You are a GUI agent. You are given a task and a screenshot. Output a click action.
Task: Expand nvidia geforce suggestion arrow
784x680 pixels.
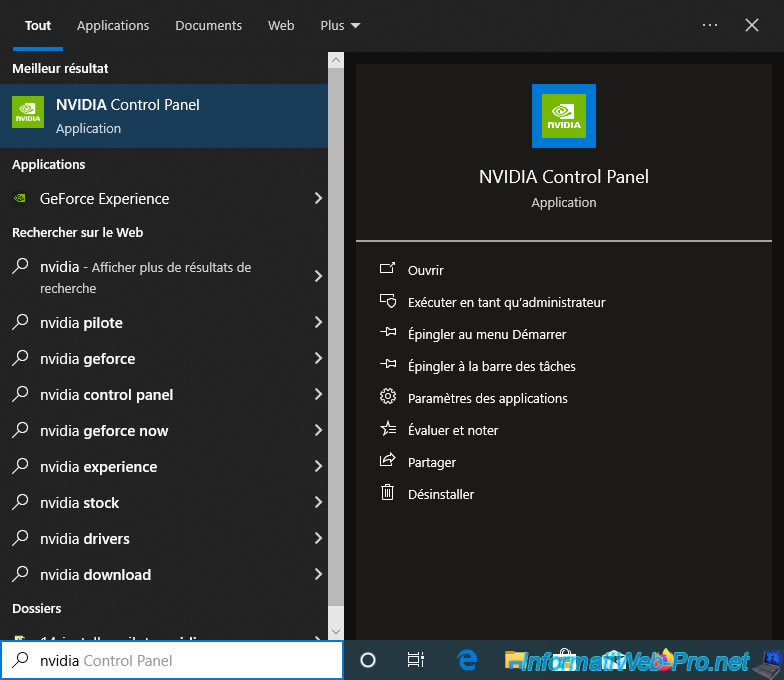318,358
